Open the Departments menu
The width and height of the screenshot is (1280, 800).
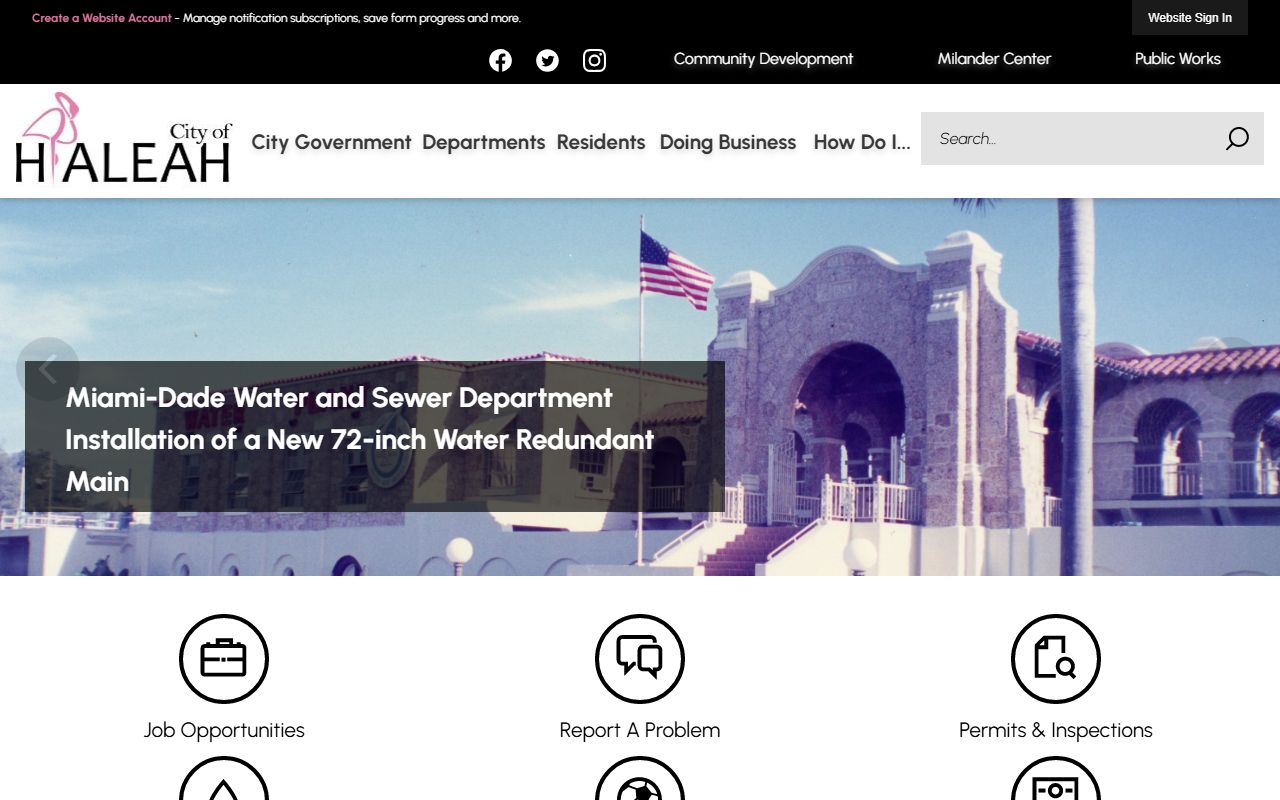coord(484,142)
